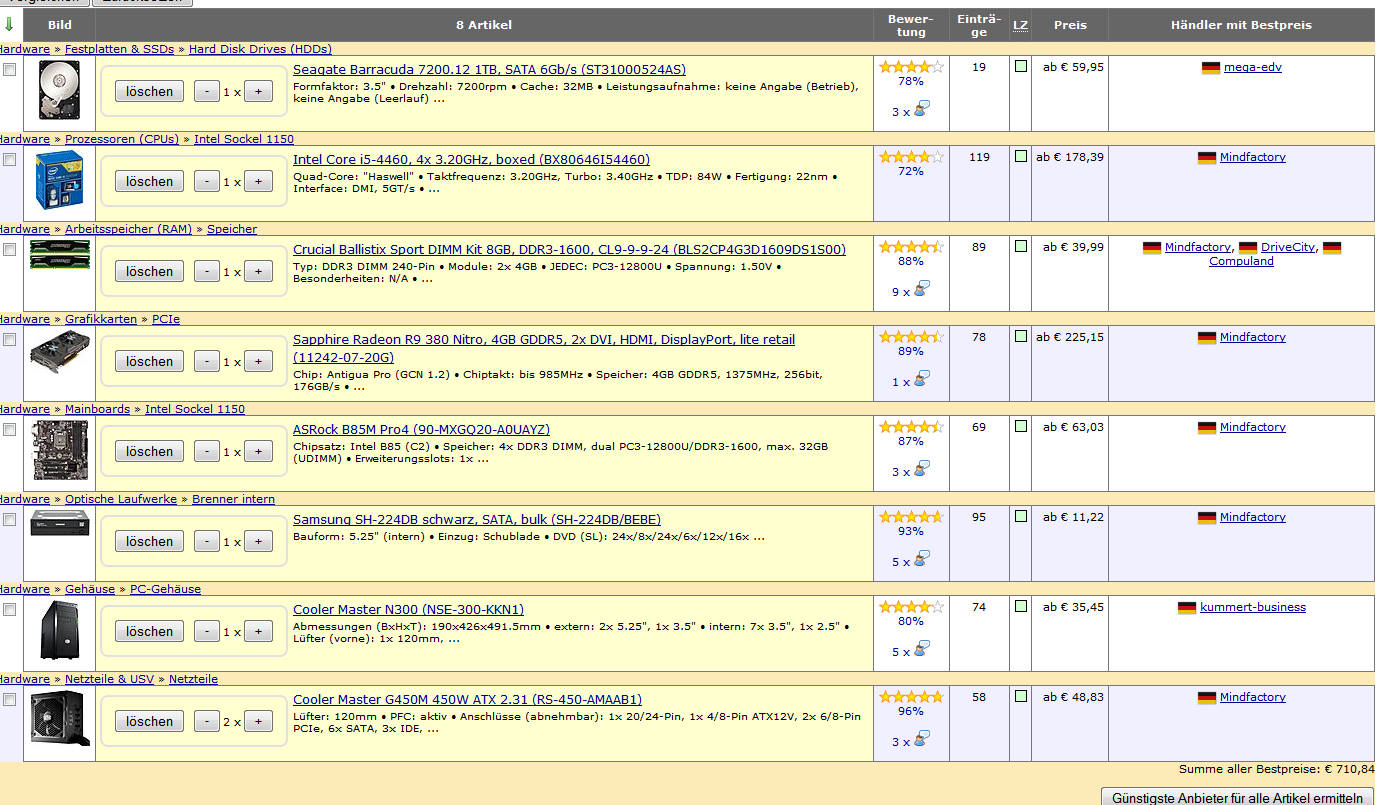The height and width of the screenshot is (805, 1377).
Task: Open Seagate Barracuda hard drive thumbnail
Action: (x=60, y=91)
